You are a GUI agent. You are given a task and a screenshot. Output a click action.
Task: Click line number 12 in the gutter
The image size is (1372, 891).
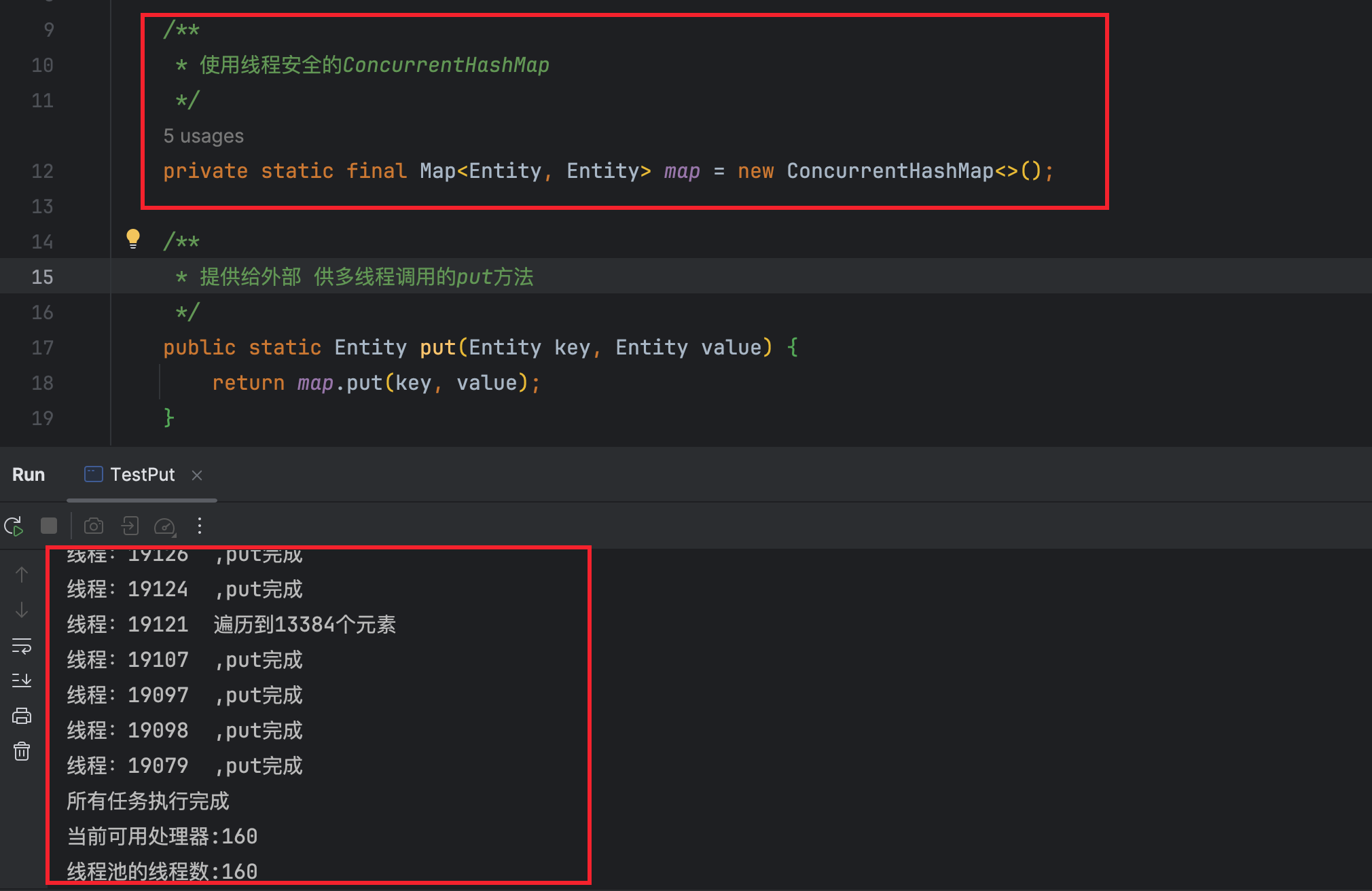[x=42, y=171]
